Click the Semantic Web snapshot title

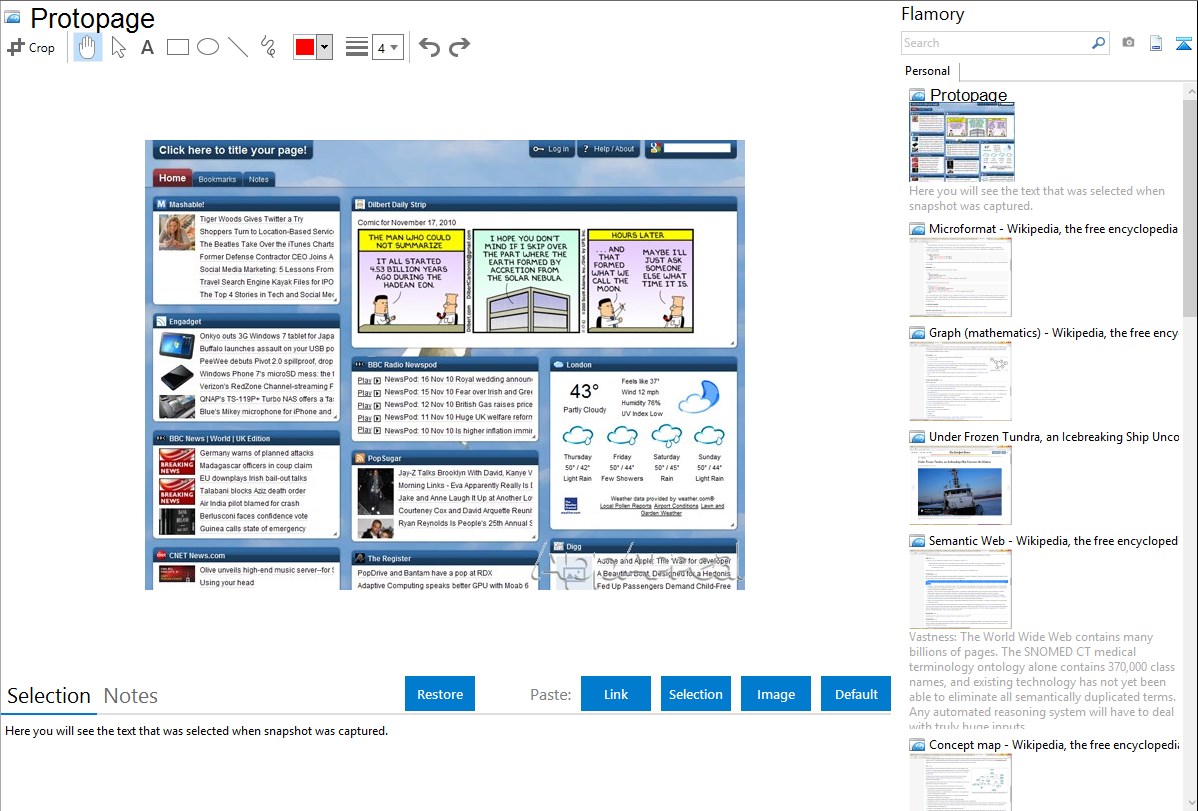tap(1053, 540)
